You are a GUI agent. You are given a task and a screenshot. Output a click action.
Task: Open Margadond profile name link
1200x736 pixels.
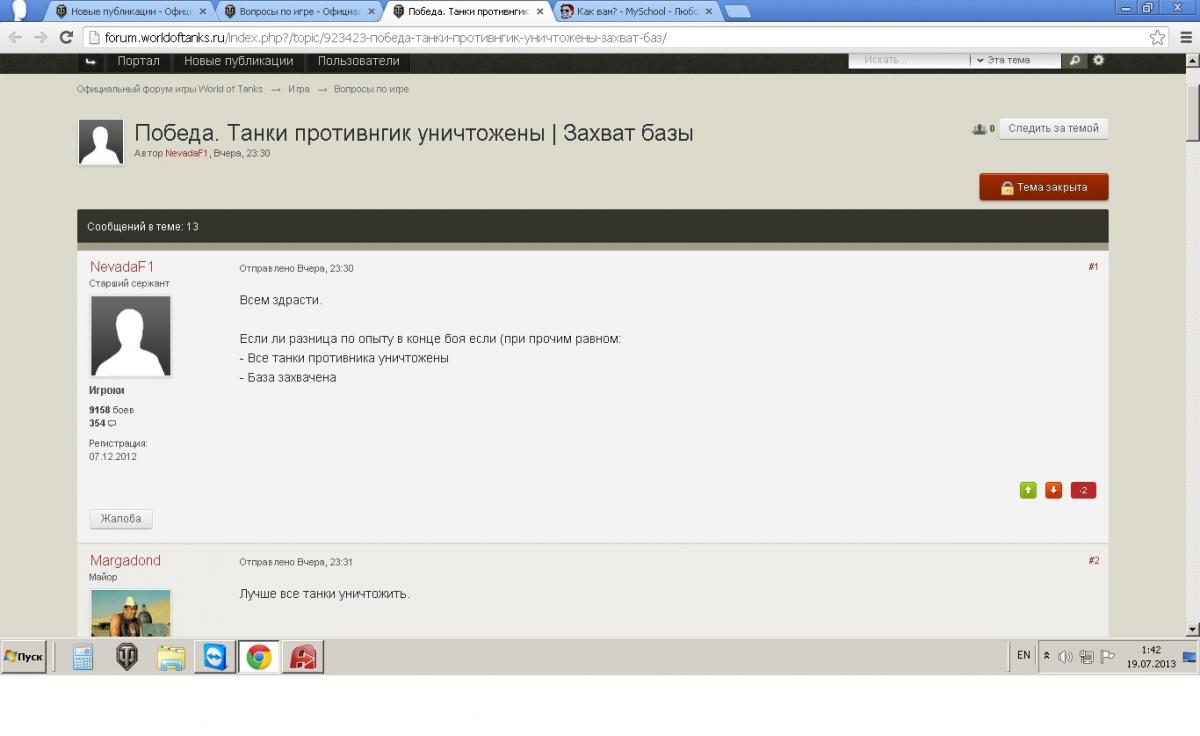pyautogui.click(x=125, y=561)
